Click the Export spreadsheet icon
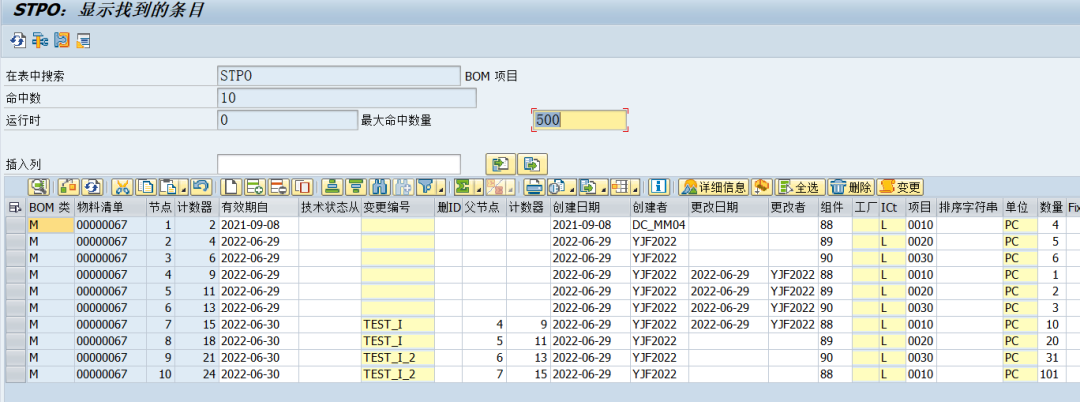1080x402 pixels. [588, 187]
